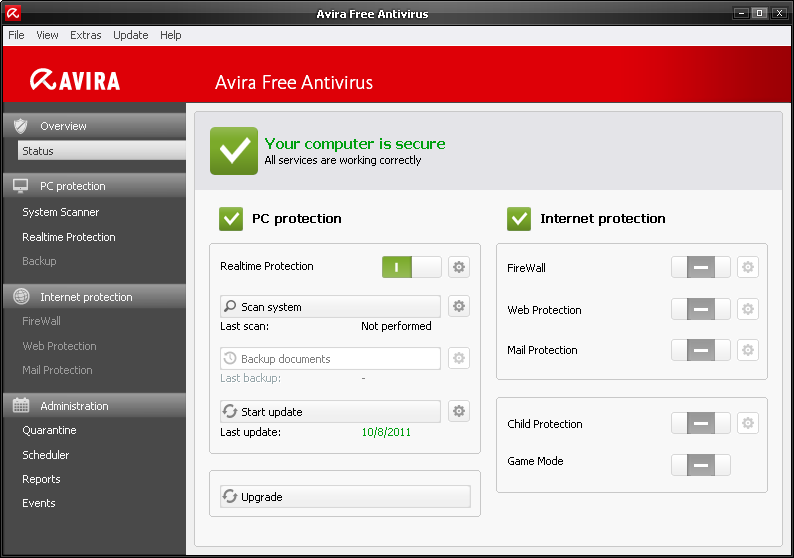Open the View menu
Viewport: 794px width, 558px height.
point(47,35)
